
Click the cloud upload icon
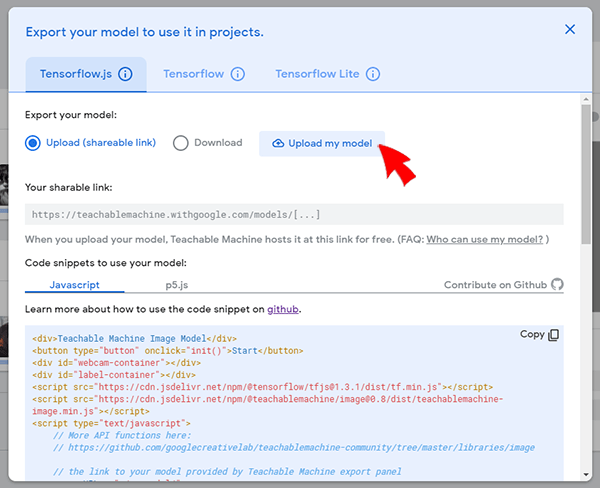point(278,144)
